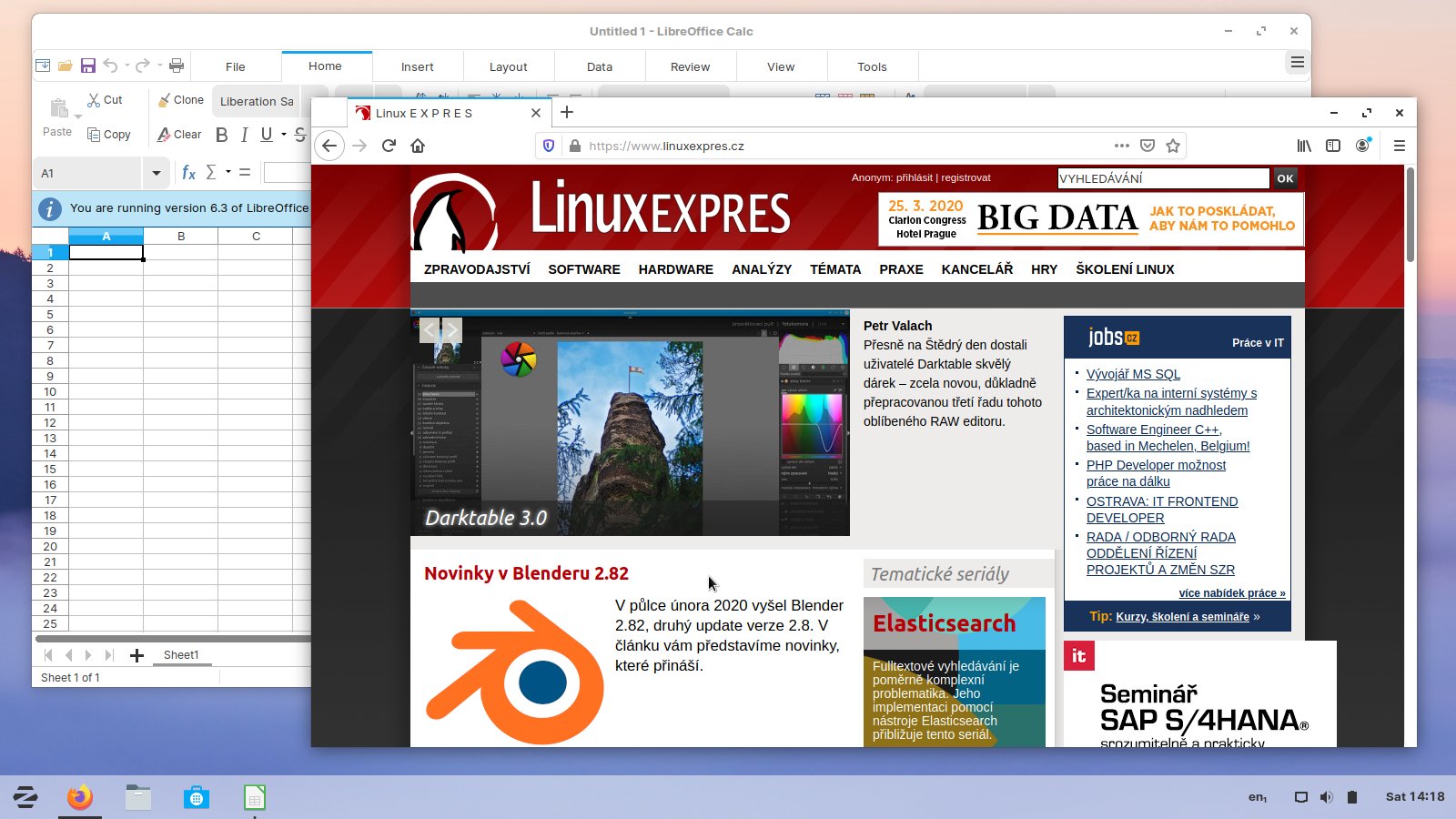Viewport: 1456px width, 819px height.
Task: Click column B header in Calc
Action: [181, 237]
